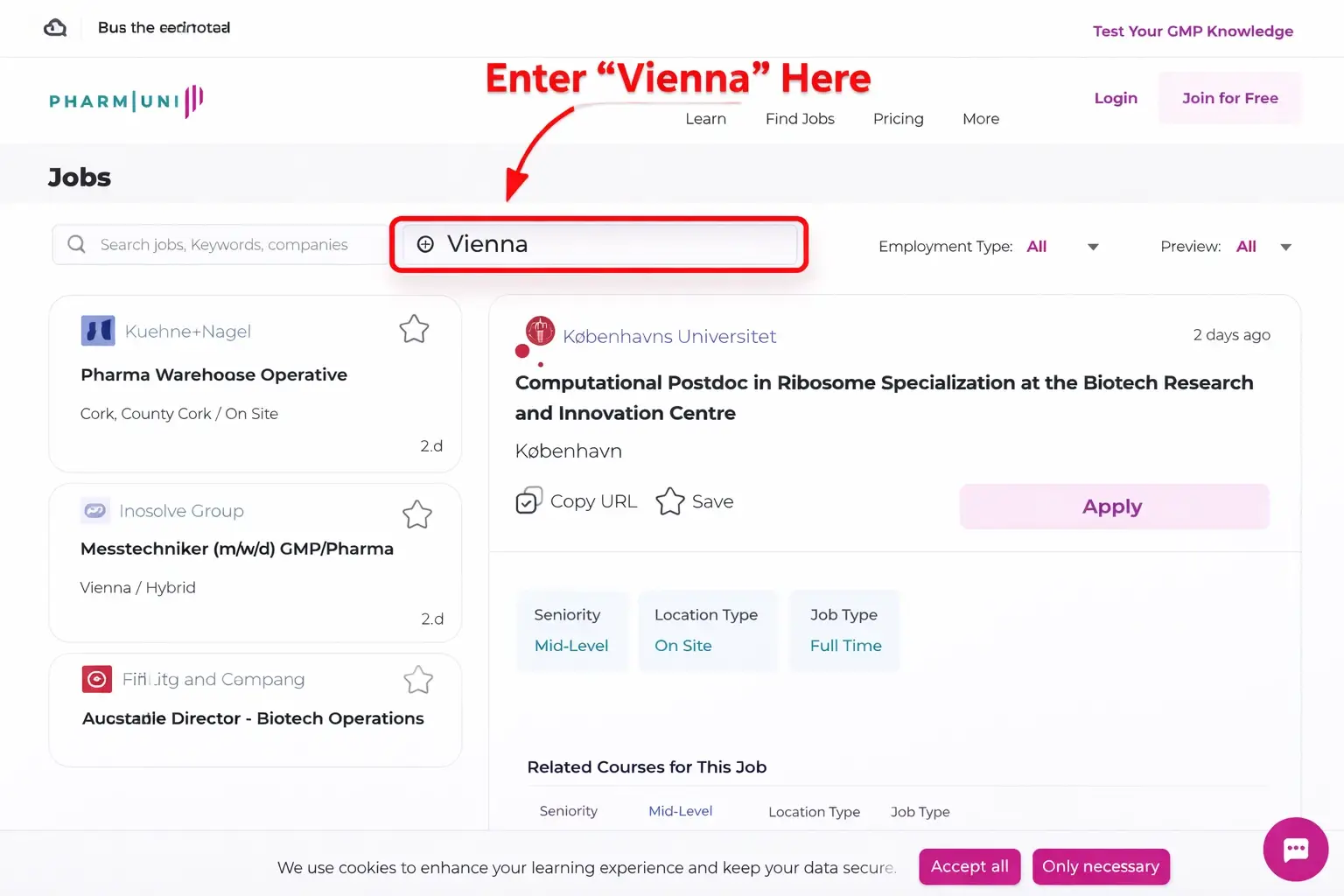Open the Pricing menu item

898,119
